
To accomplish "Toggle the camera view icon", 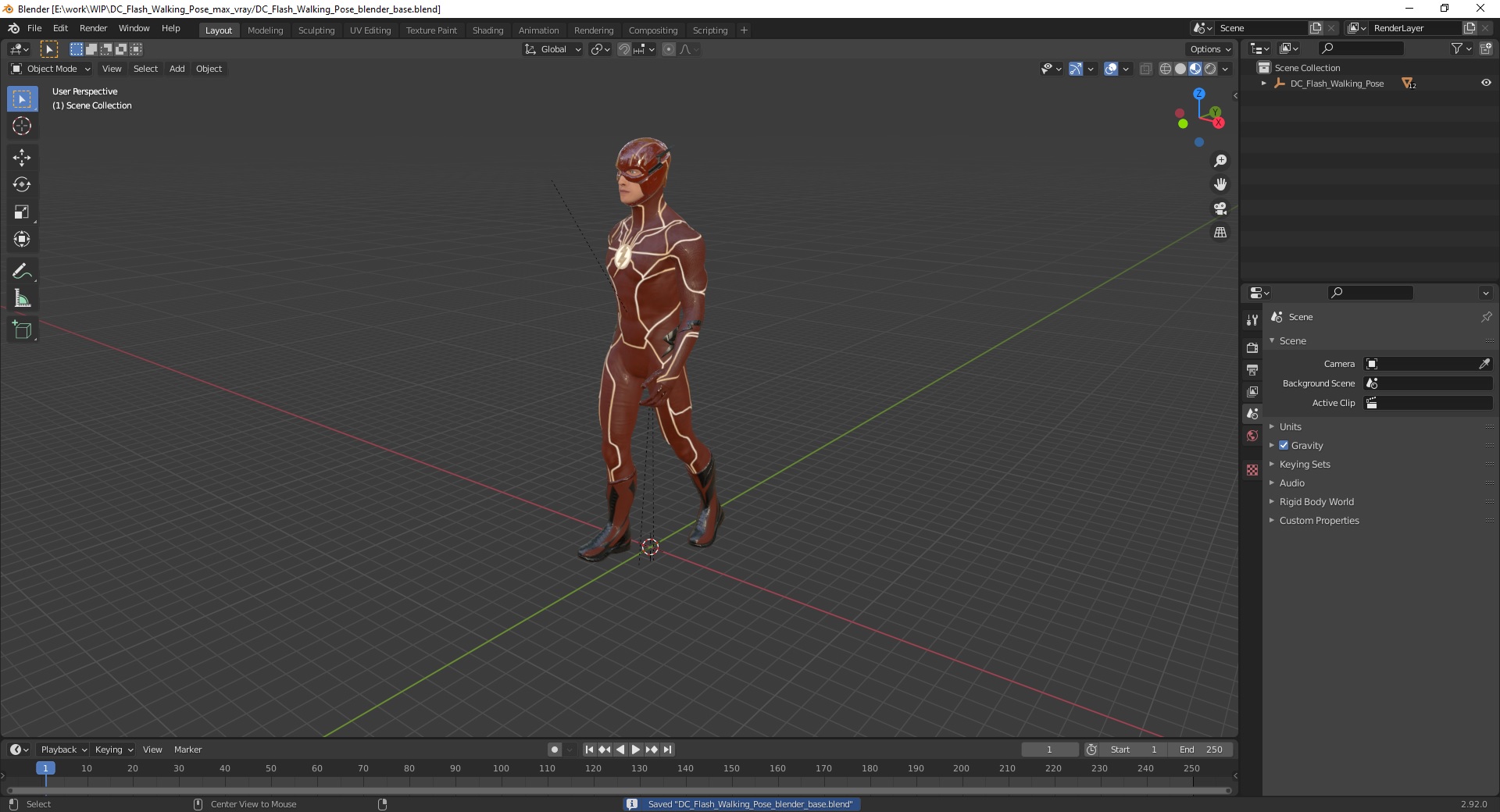I will pyautogui.click(x=1220, y=208).
